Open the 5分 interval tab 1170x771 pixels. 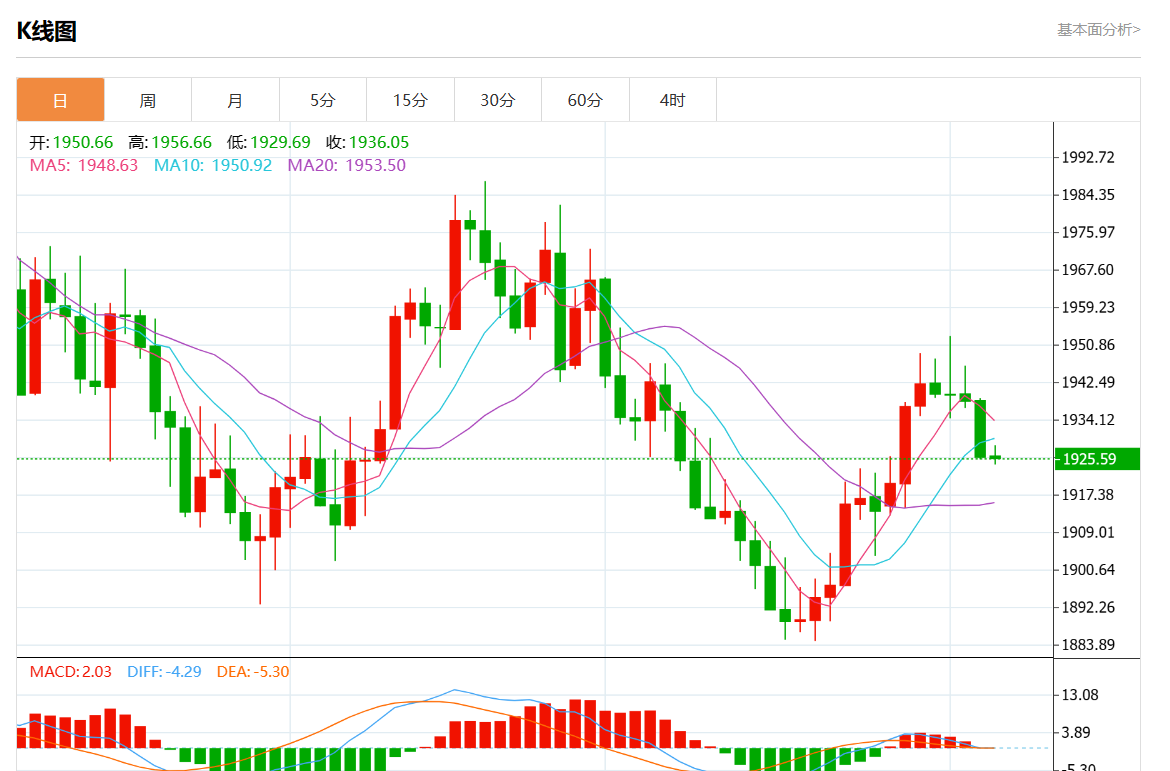coord(323,99)
